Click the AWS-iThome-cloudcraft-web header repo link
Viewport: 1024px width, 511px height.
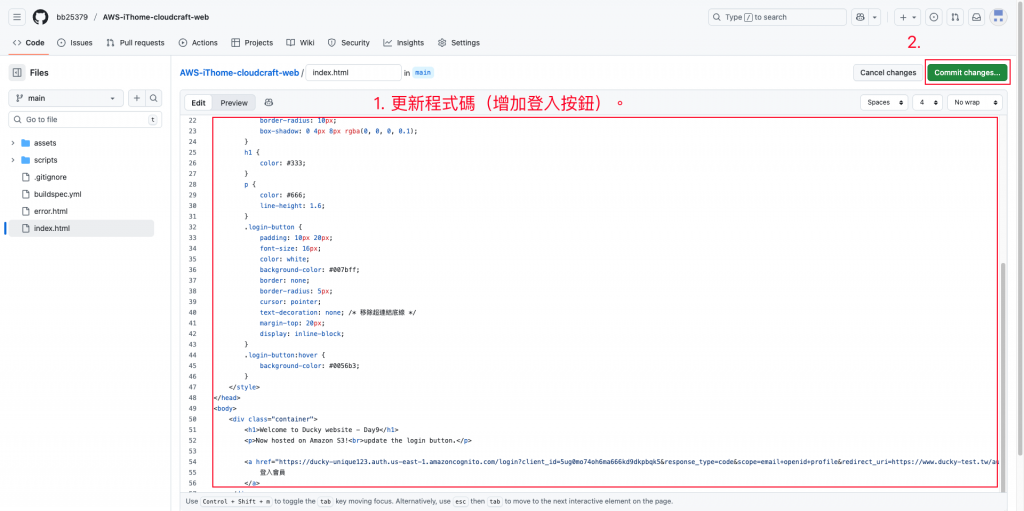point(156,17)
